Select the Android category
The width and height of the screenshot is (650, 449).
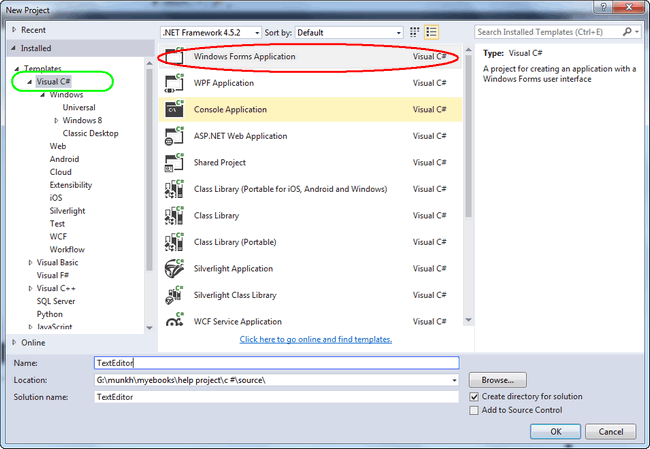coord(64,159)
